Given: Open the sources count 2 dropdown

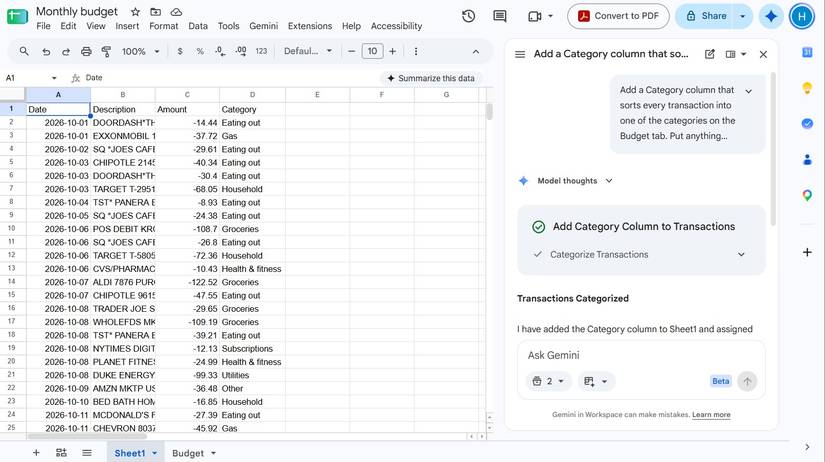Looking at the screenshot, I should pos(548,381).
